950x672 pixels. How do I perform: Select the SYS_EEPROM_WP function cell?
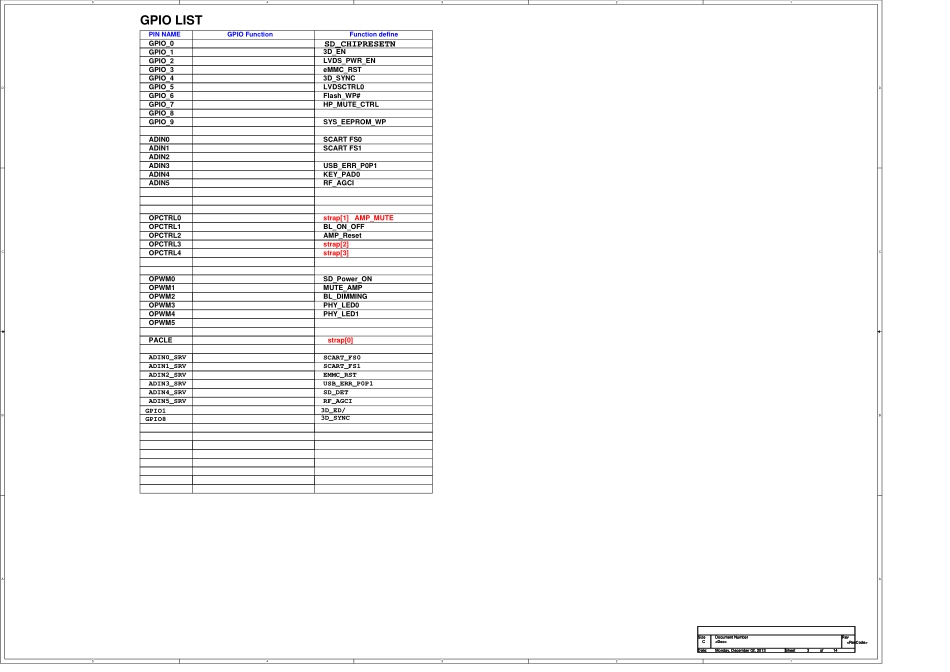354,122
